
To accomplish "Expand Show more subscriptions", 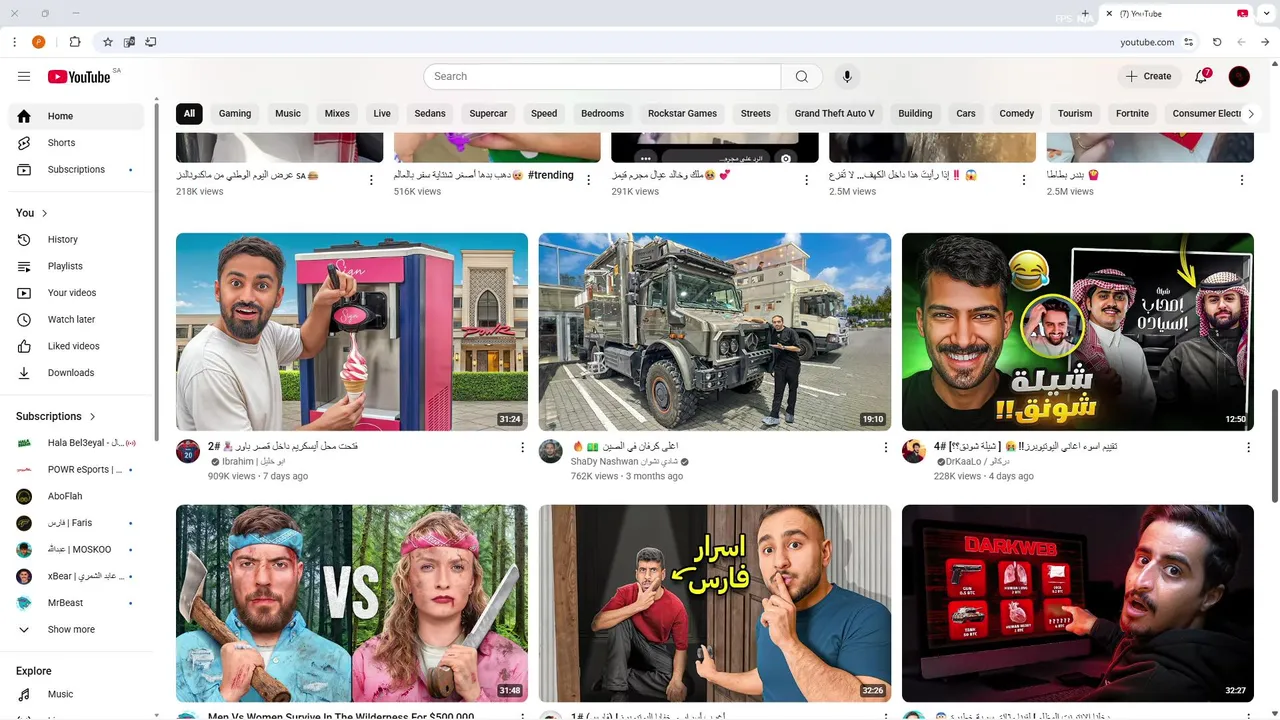I will click(77, 630).
